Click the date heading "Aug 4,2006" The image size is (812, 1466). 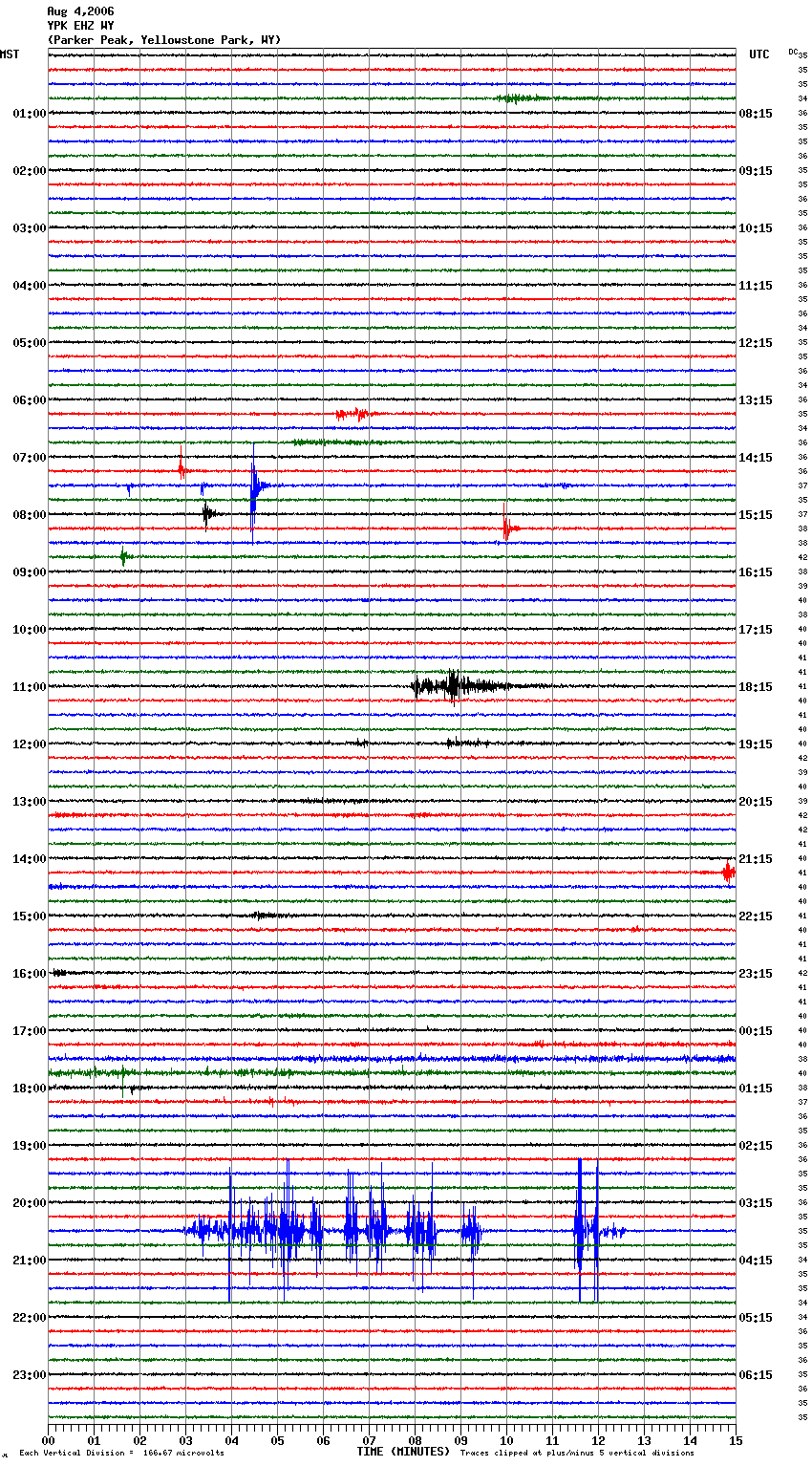[x=80, y=11]
